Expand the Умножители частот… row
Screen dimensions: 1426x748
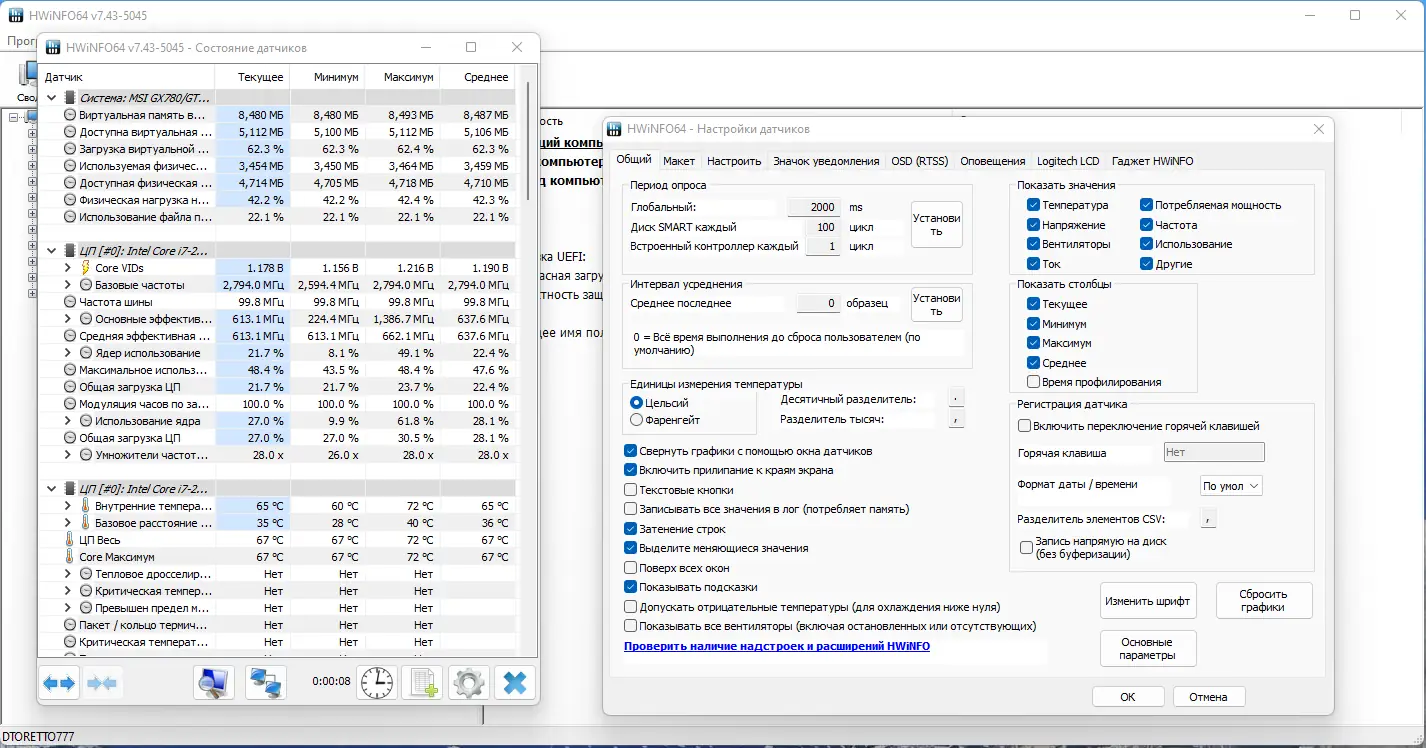[67, 455]
